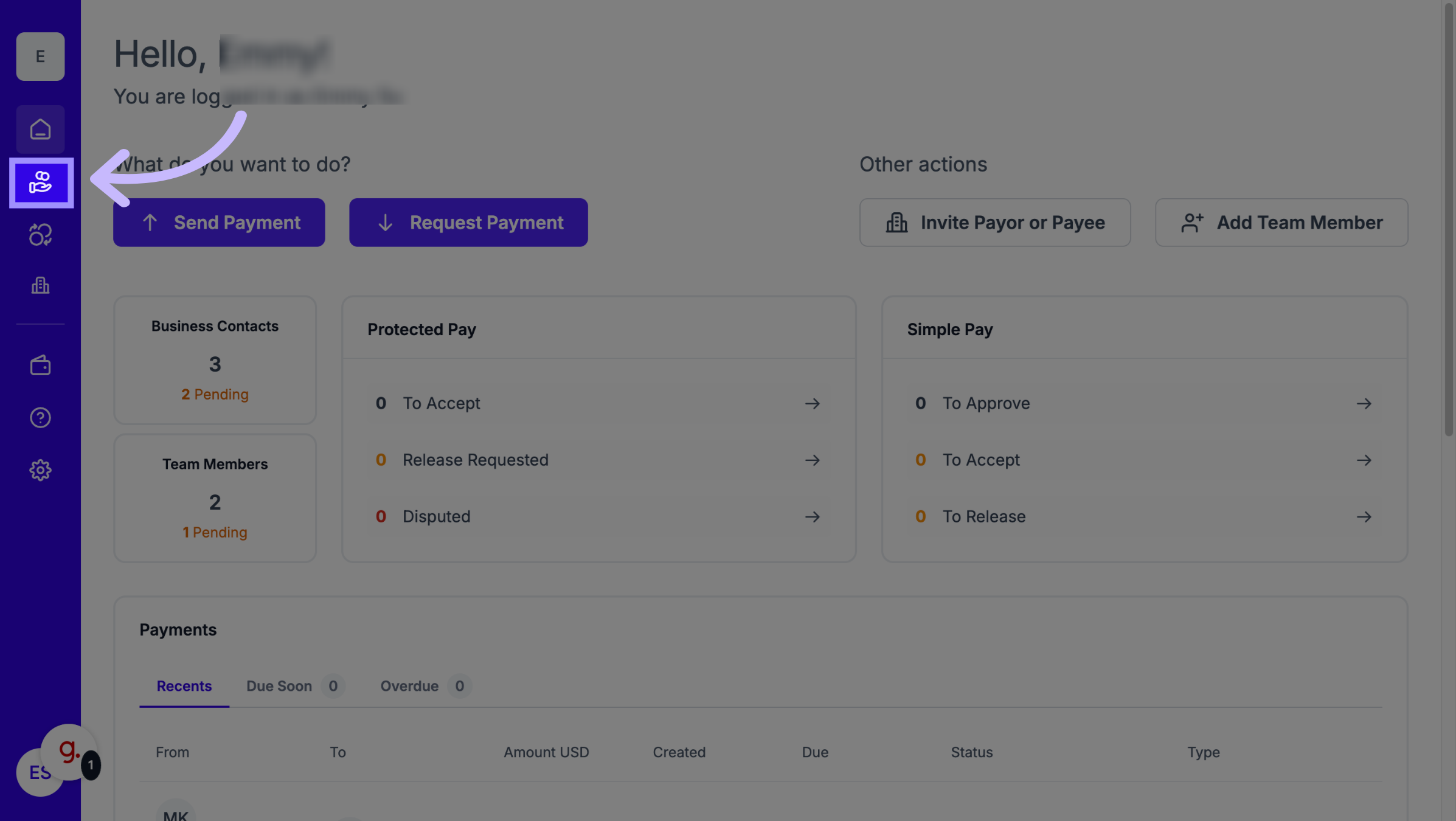Expand the Disputed row arrow

[812, 517]
